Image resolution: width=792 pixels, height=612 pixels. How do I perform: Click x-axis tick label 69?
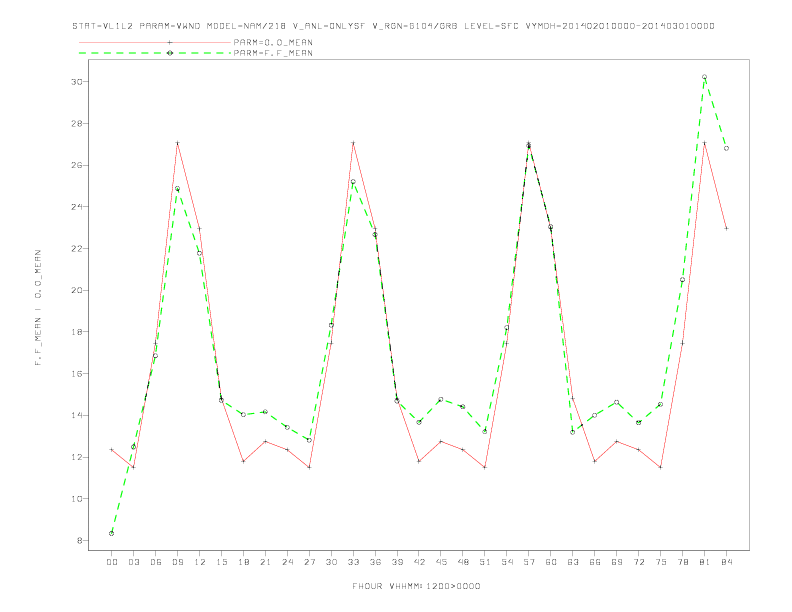(x=617, y=562)
